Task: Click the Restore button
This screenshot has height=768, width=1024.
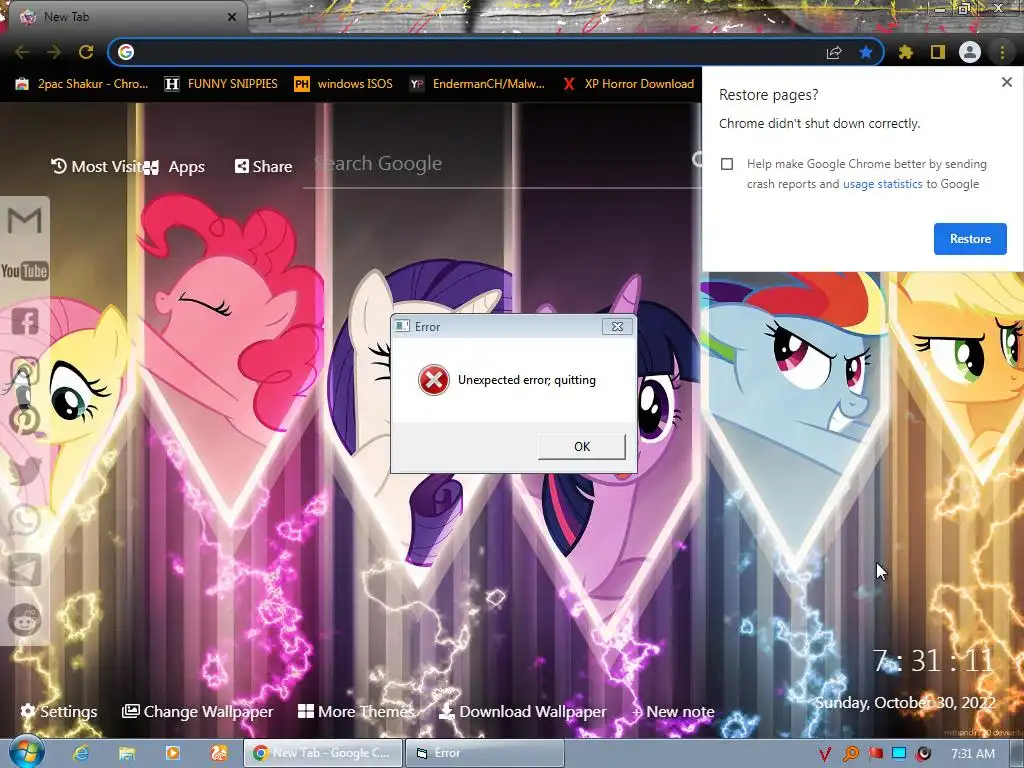Action: (x=970, y=239)
